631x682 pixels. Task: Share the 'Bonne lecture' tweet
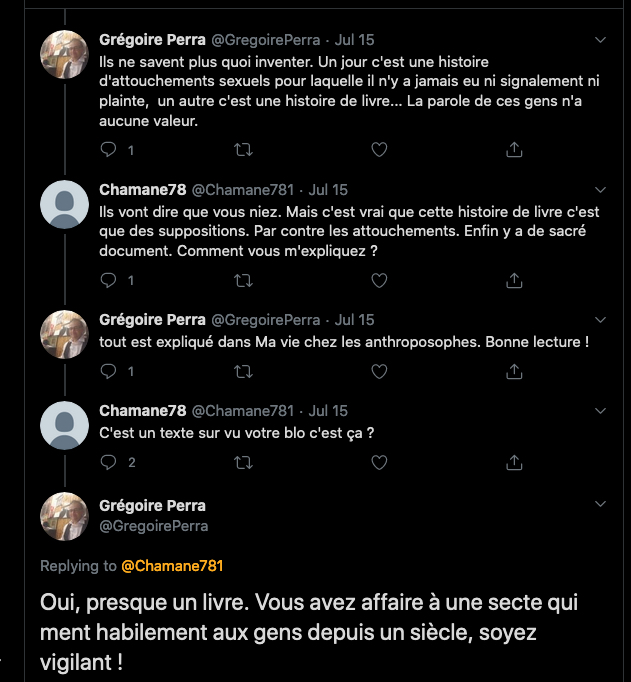point(514,371)
